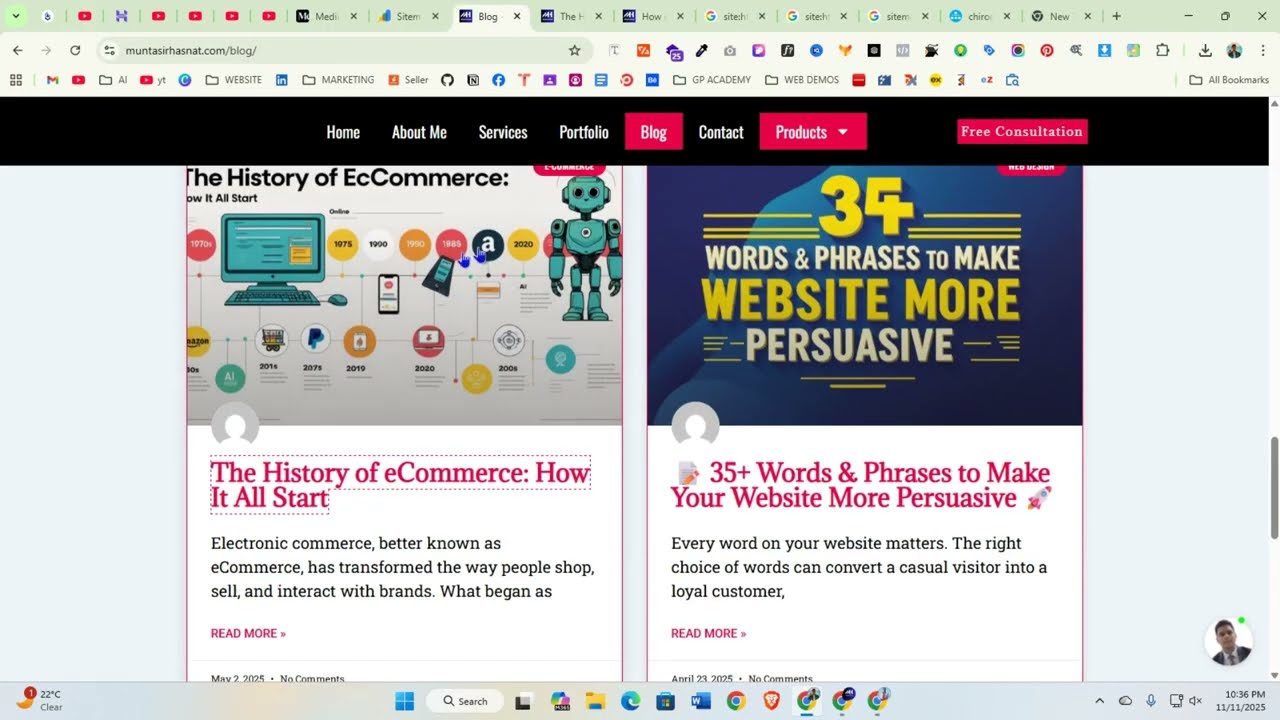Open the GP ACADEMY bookmarks folder

tap(712, 80)
